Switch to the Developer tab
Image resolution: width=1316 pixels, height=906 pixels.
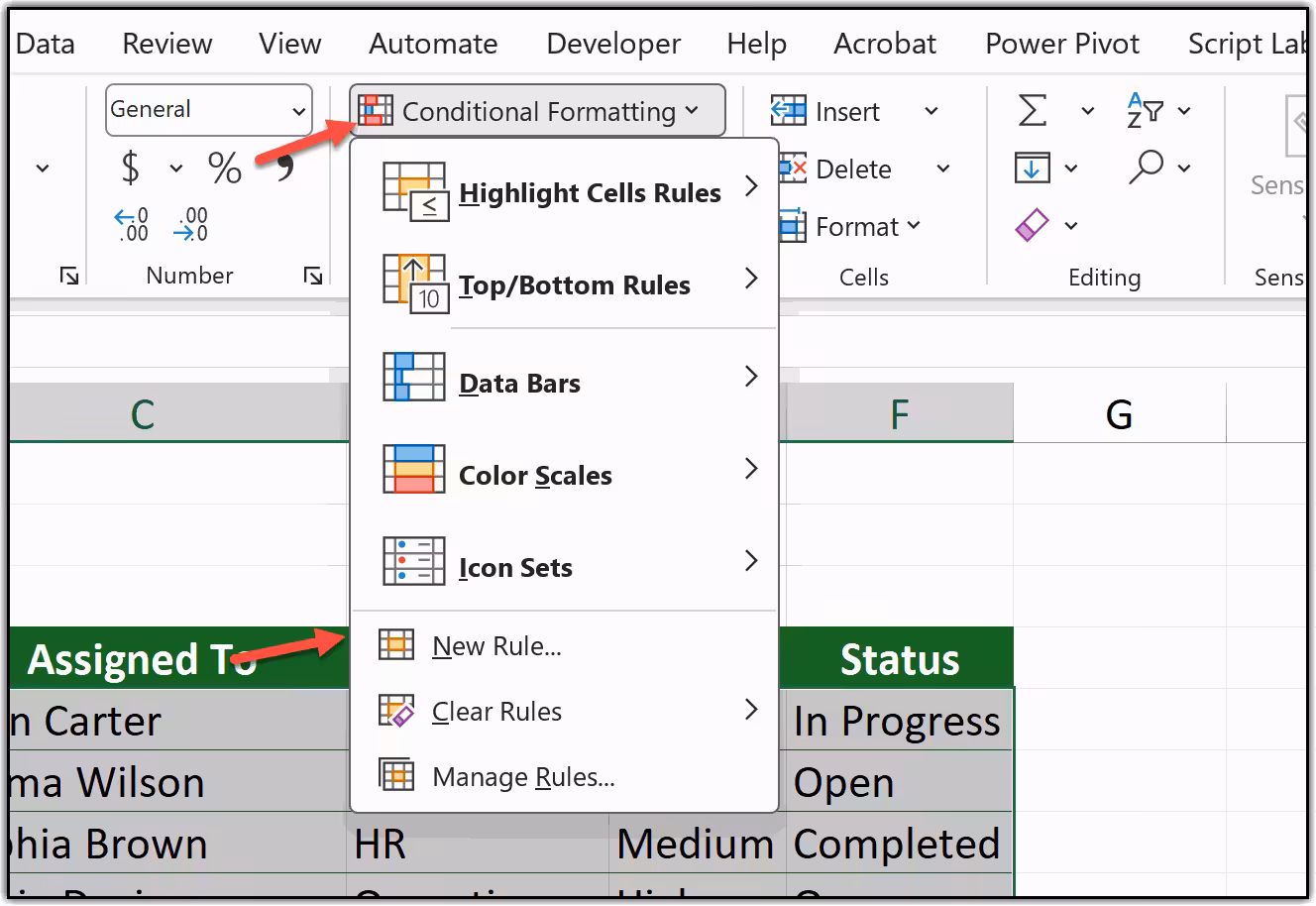[613, 44]
